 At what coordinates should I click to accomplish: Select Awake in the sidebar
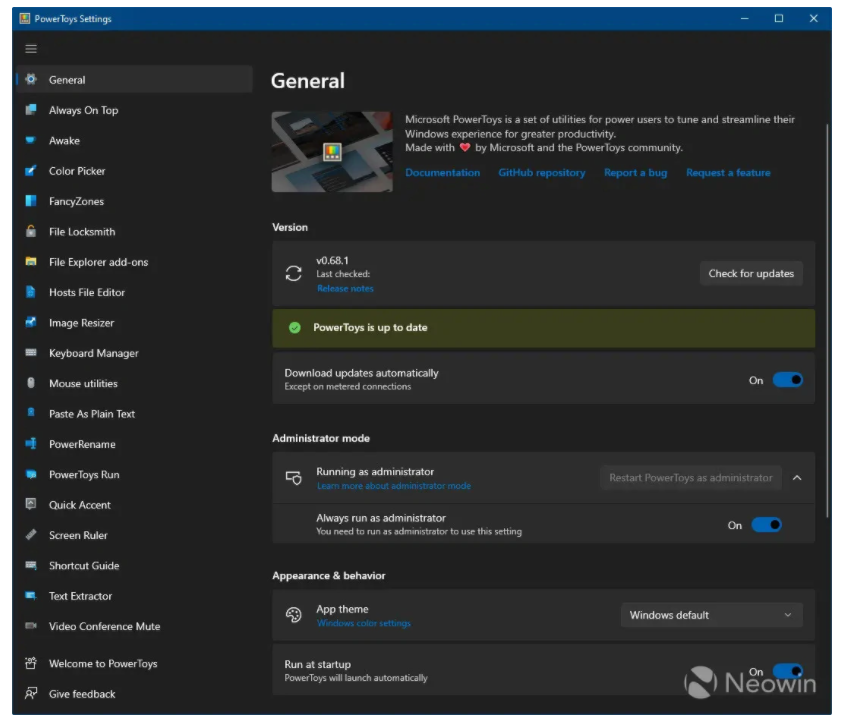tap(135, 140)
